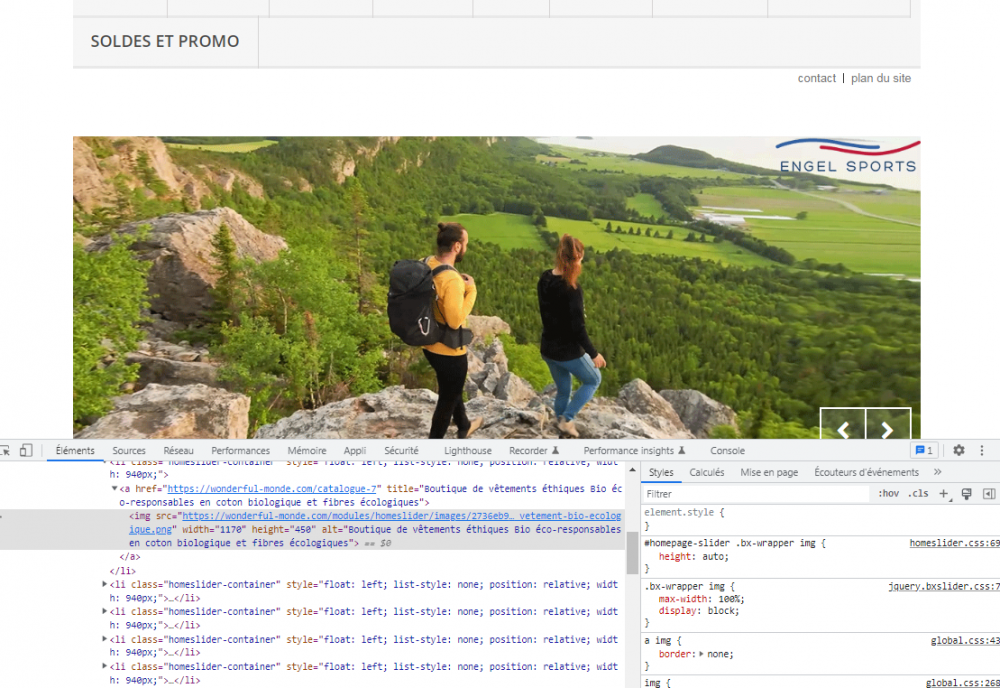Edit the height: auto value
This screenshot has width=1000, height=688.
click(712, 557)
